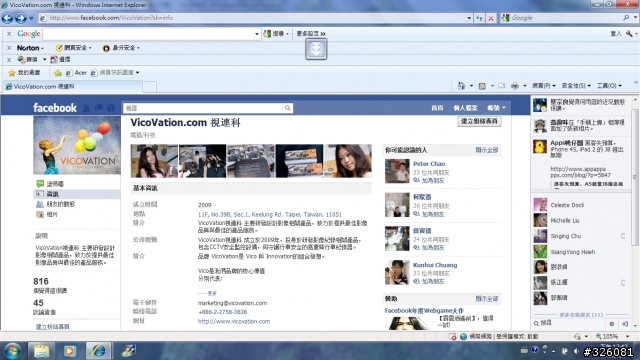Open the first photo strip thumbnail of woman
Image resolution: width=640 pixels, height=360 pixels.
tap(154, 161)
